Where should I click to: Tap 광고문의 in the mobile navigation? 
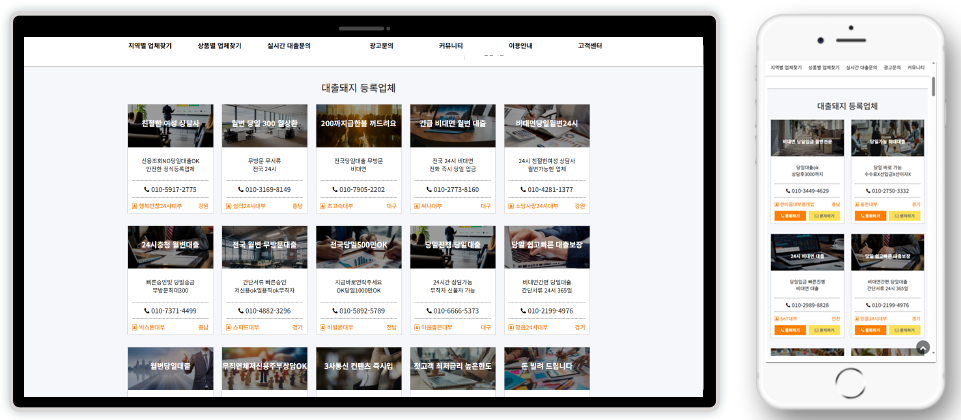pyautogui.click(x=888, y=68)
